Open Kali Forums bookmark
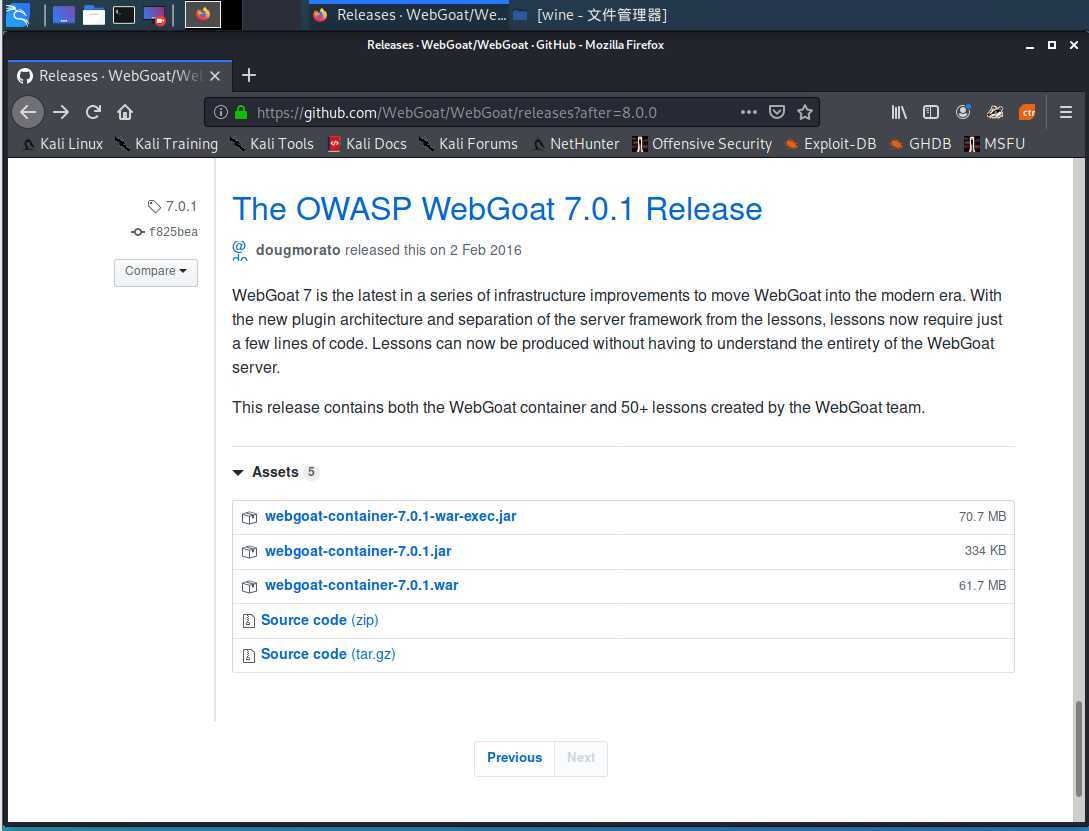The width and height of the screenshot is (1089, 831). pos(469,144)
